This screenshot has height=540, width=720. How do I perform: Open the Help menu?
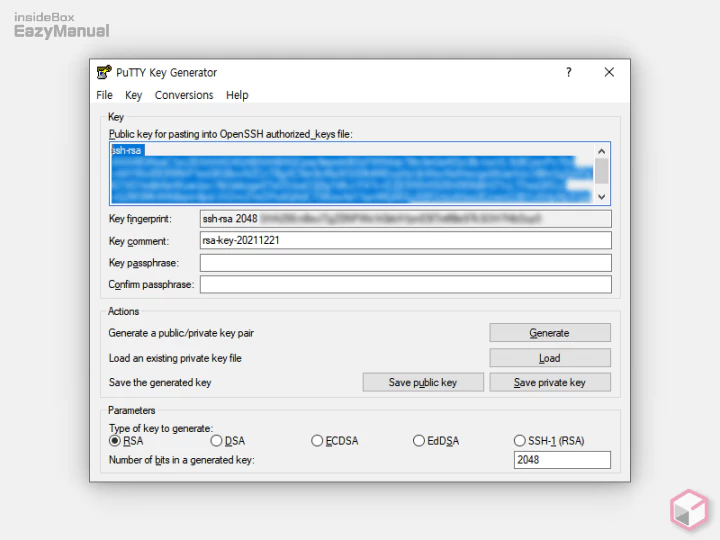pyautogui.click(x=237, y=95)
